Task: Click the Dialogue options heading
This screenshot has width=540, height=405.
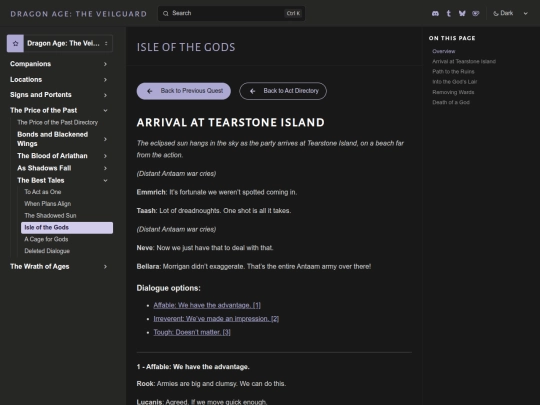Action: pyautogui.click(x=168, y=288)
